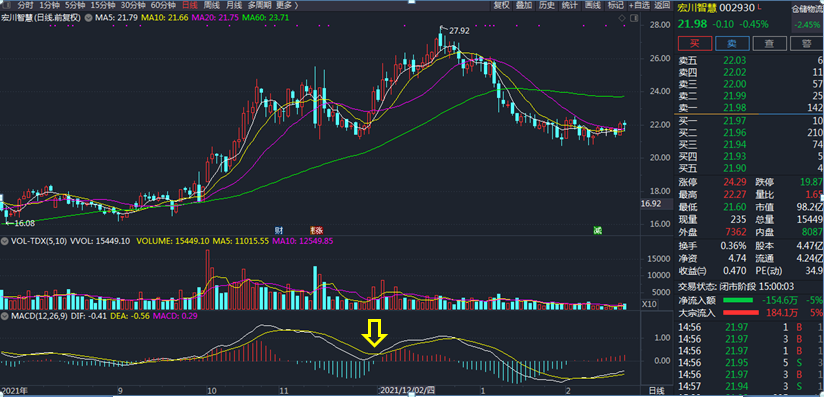The width and height of the screenshot is (824, 397).
Task: Select the 日线 daily chart tab
Action: pyautogui.click(x=190, y=6)
